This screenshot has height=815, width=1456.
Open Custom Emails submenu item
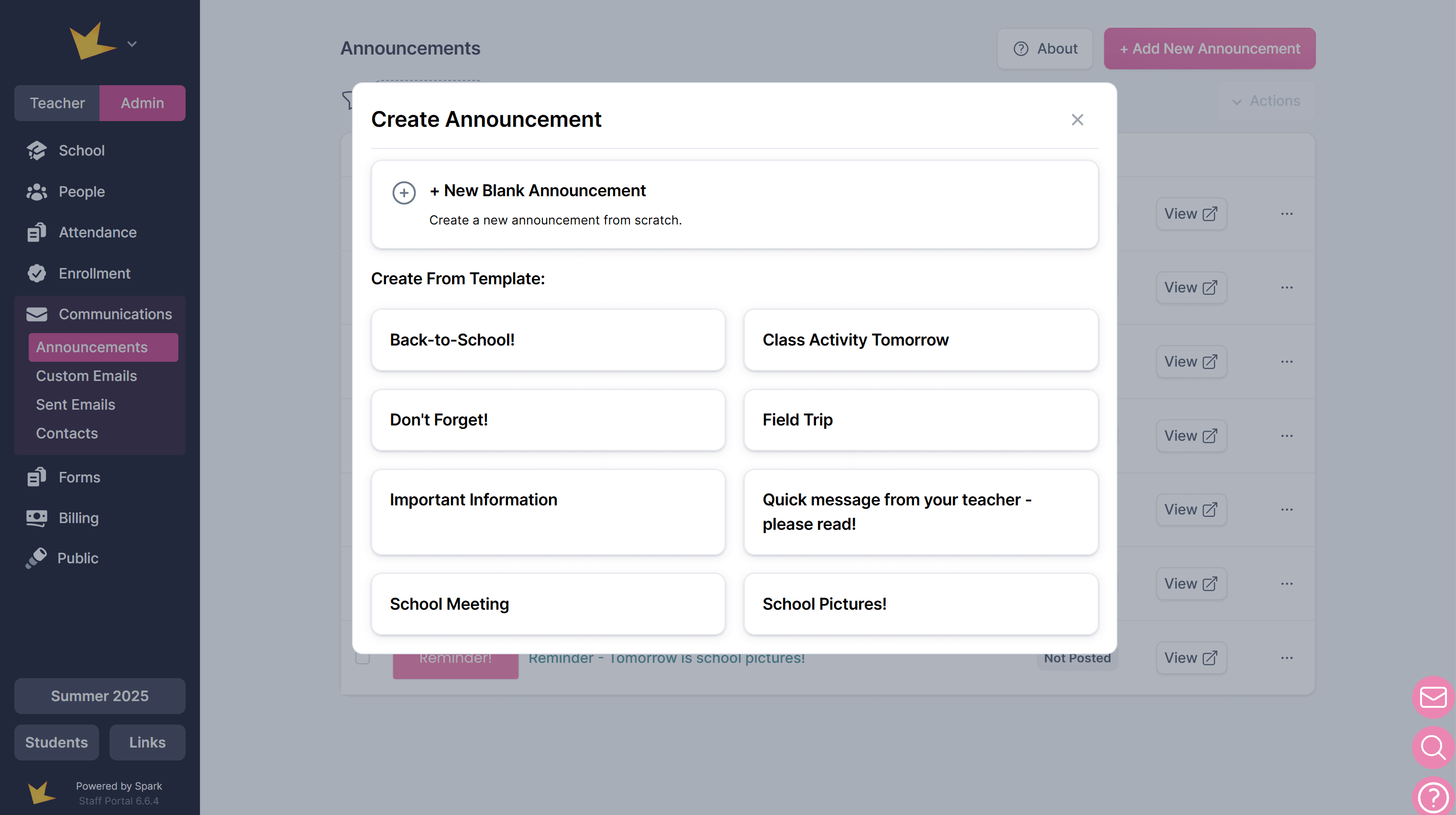click(x=87, y=376)
